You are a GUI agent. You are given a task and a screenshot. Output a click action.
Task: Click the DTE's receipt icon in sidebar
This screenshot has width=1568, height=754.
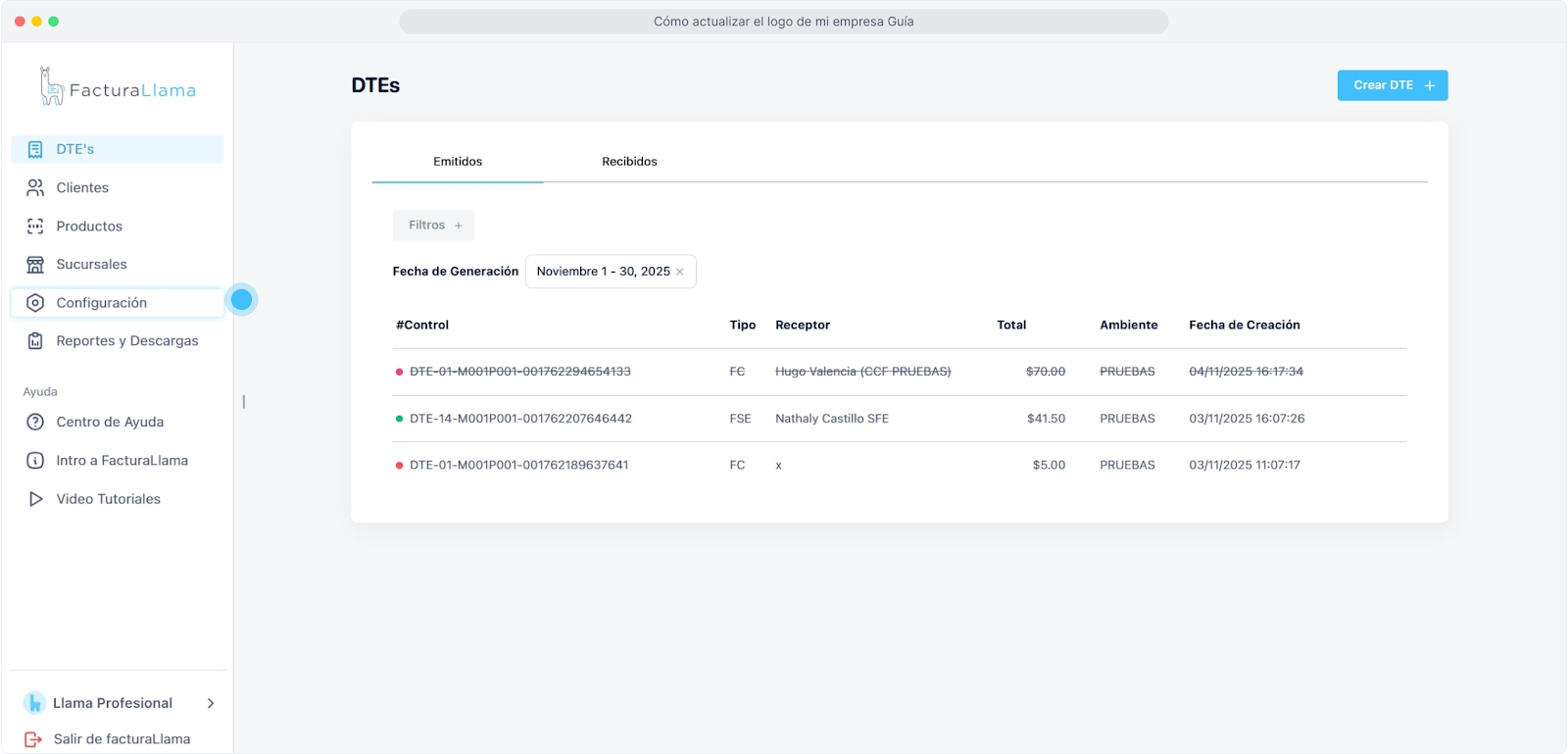click(35, 149)
